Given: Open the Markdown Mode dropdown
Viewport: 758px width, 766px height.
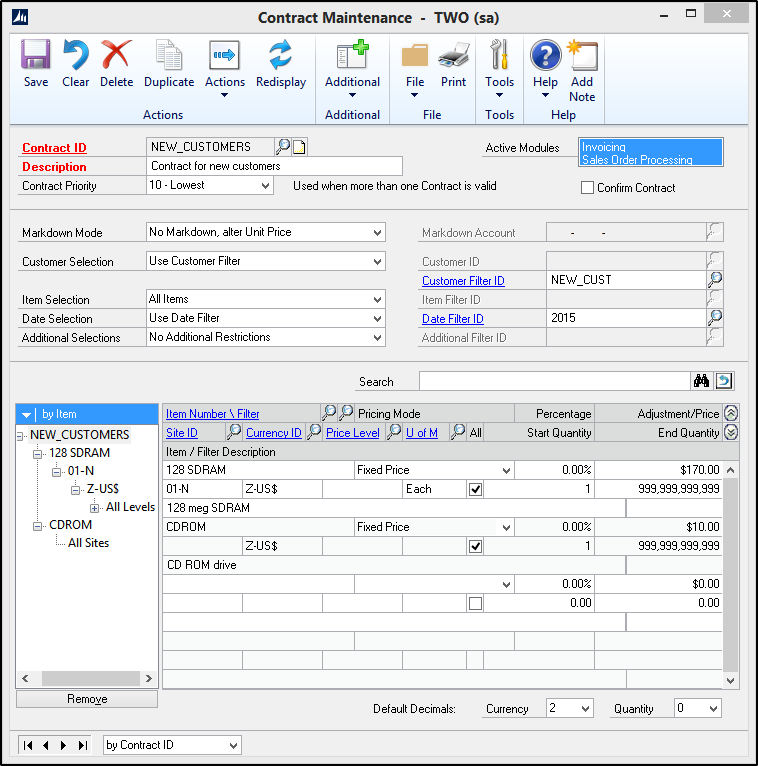Looking at the screenshot, I should pos(377,233).
